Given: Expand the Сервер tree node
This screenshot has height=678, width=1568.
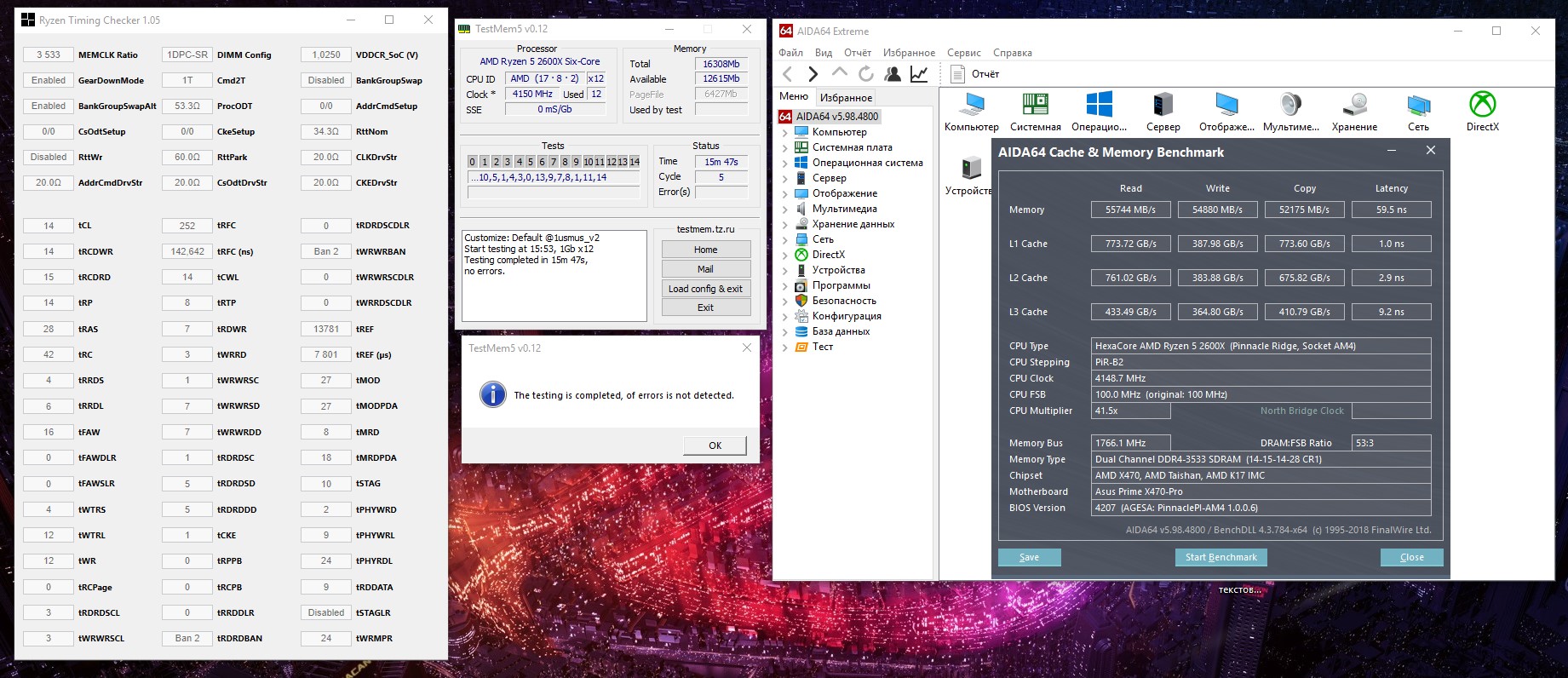Looking at the screenshot, I should (x=784, y=178).
